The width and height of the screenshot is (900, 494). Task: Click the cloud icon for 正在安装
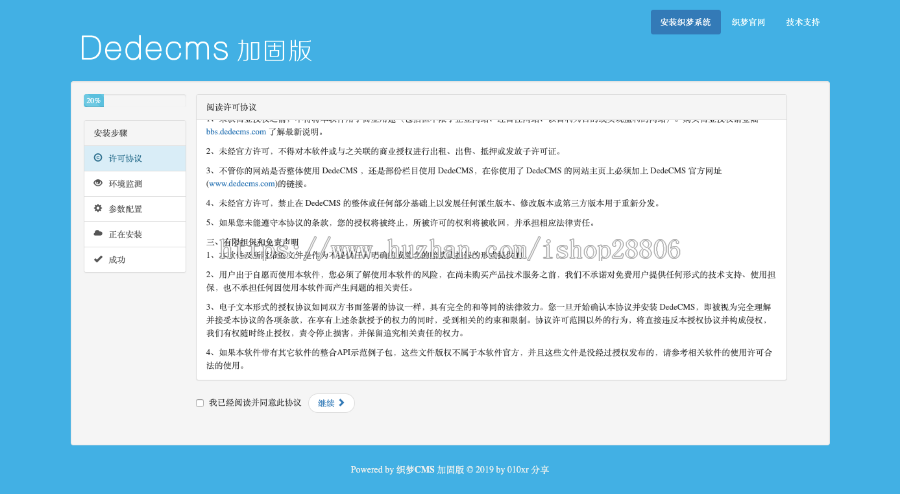click(97, 233)
